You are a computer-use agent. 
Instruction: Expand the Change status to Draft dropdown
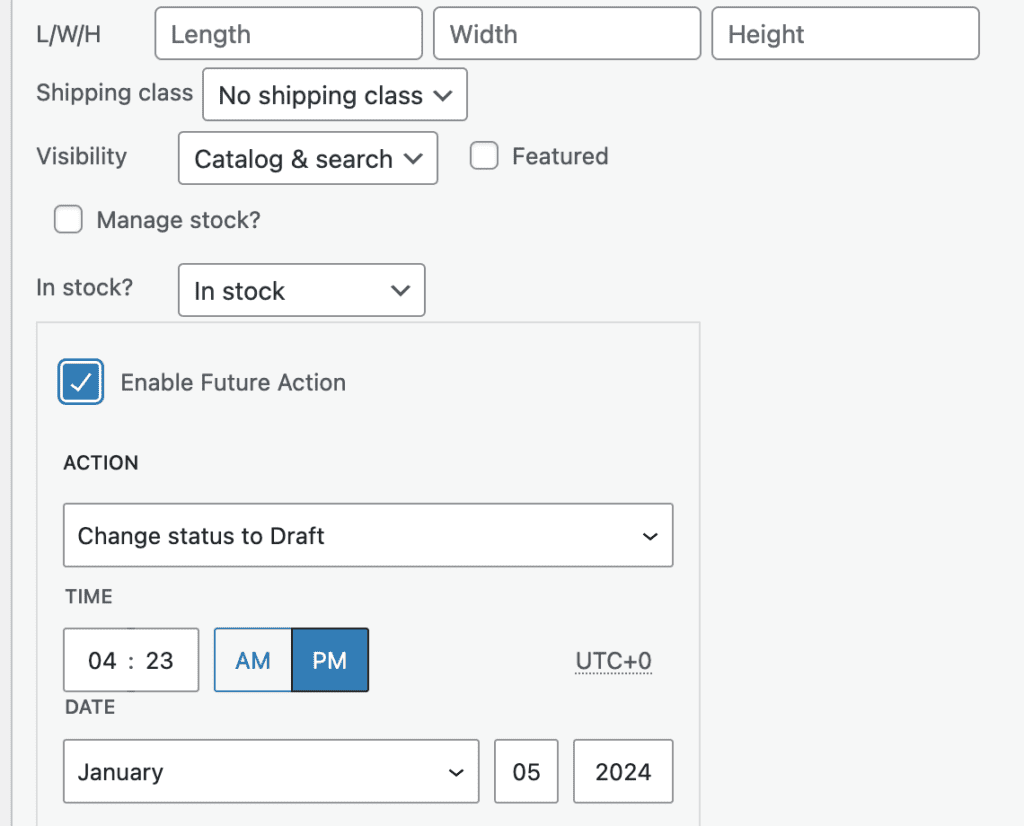(x=368, y=535)
